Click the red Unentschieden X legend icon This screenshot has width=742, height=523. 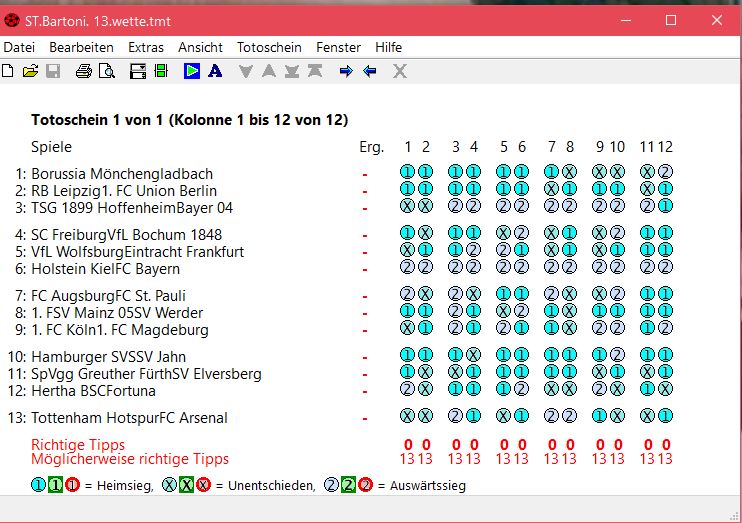pyautogui.click(x=203, y=485)
